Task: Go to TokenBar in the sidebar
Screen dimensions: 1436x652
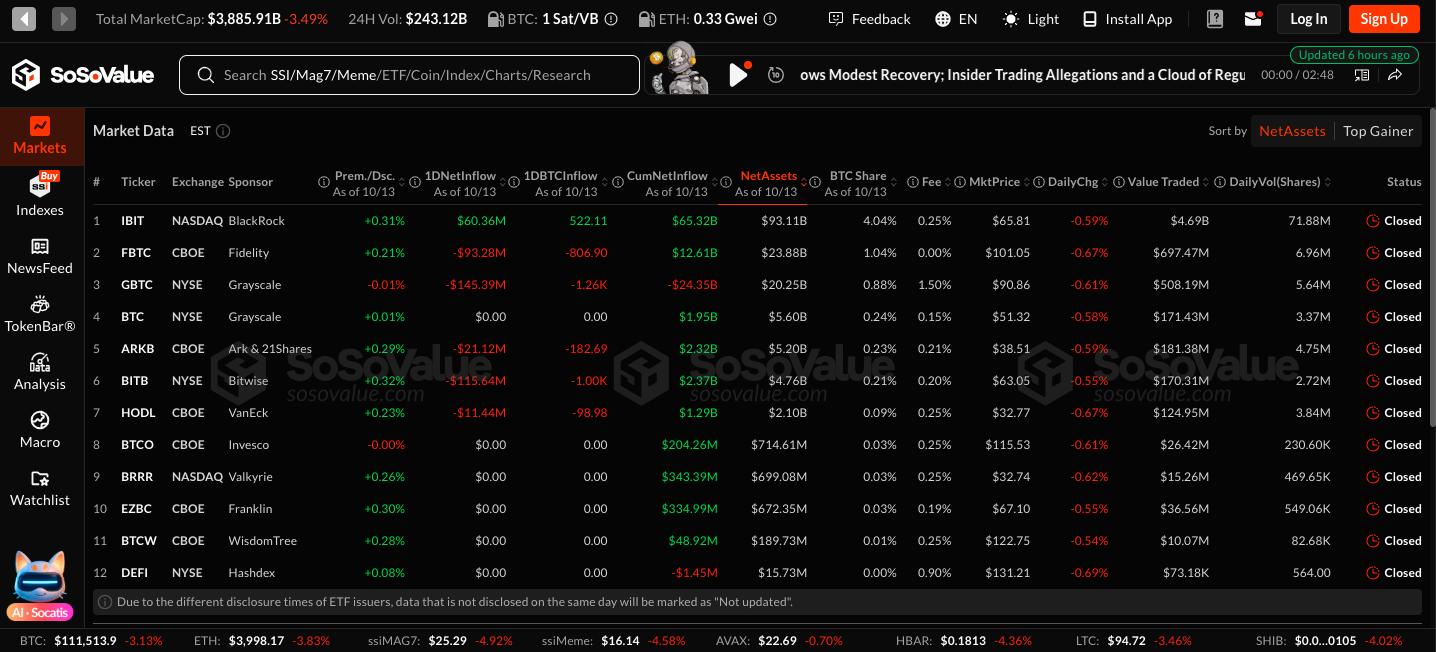Action: [40, 314]
